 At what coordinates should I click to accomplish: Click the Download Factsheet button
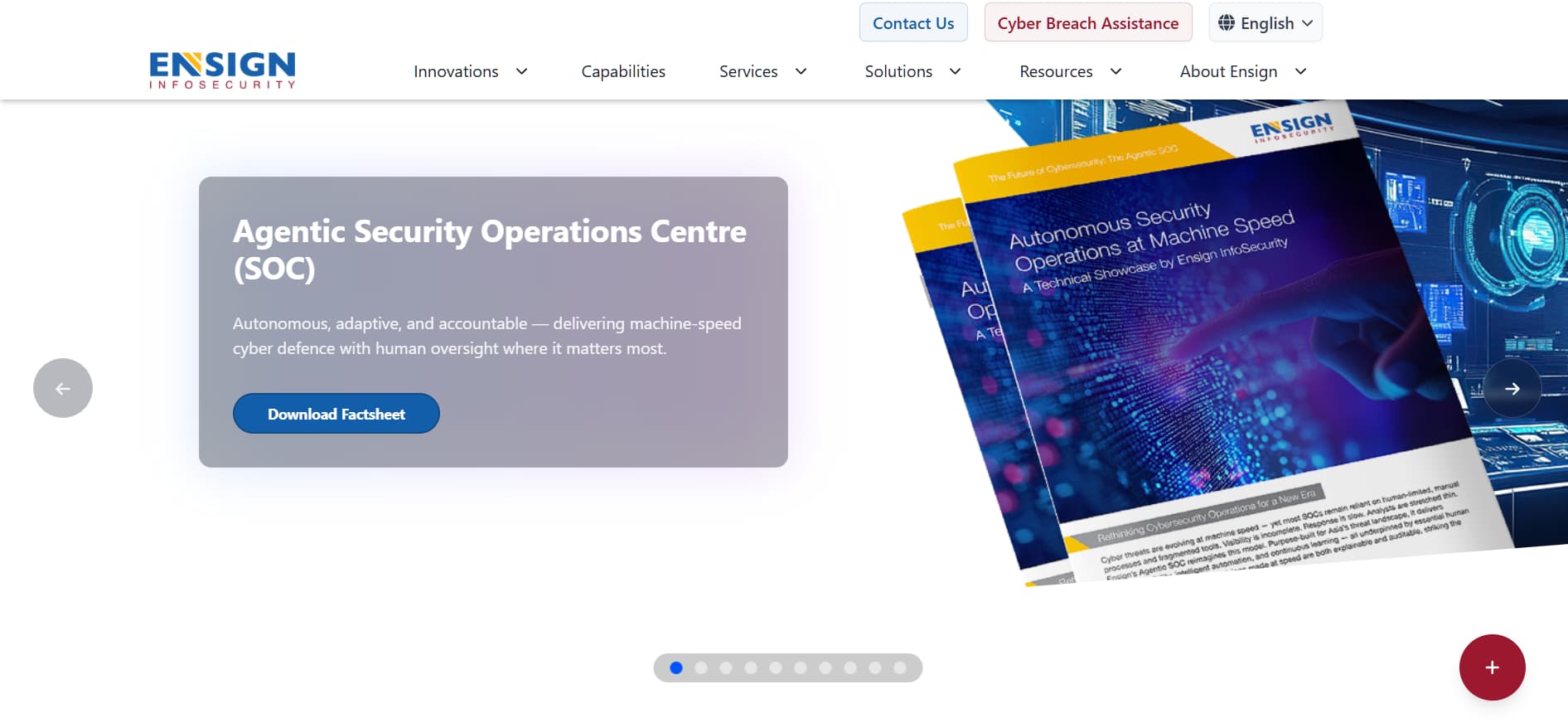[x=336, y=413]
